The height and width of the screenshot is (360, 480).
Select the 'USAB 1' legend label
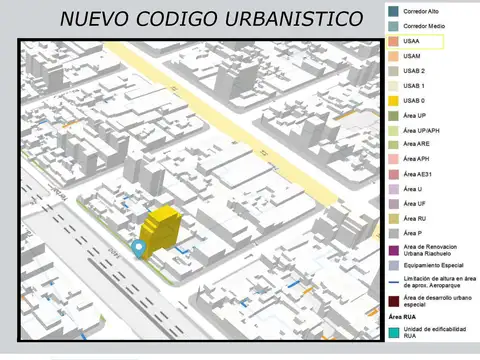point(414,86)
